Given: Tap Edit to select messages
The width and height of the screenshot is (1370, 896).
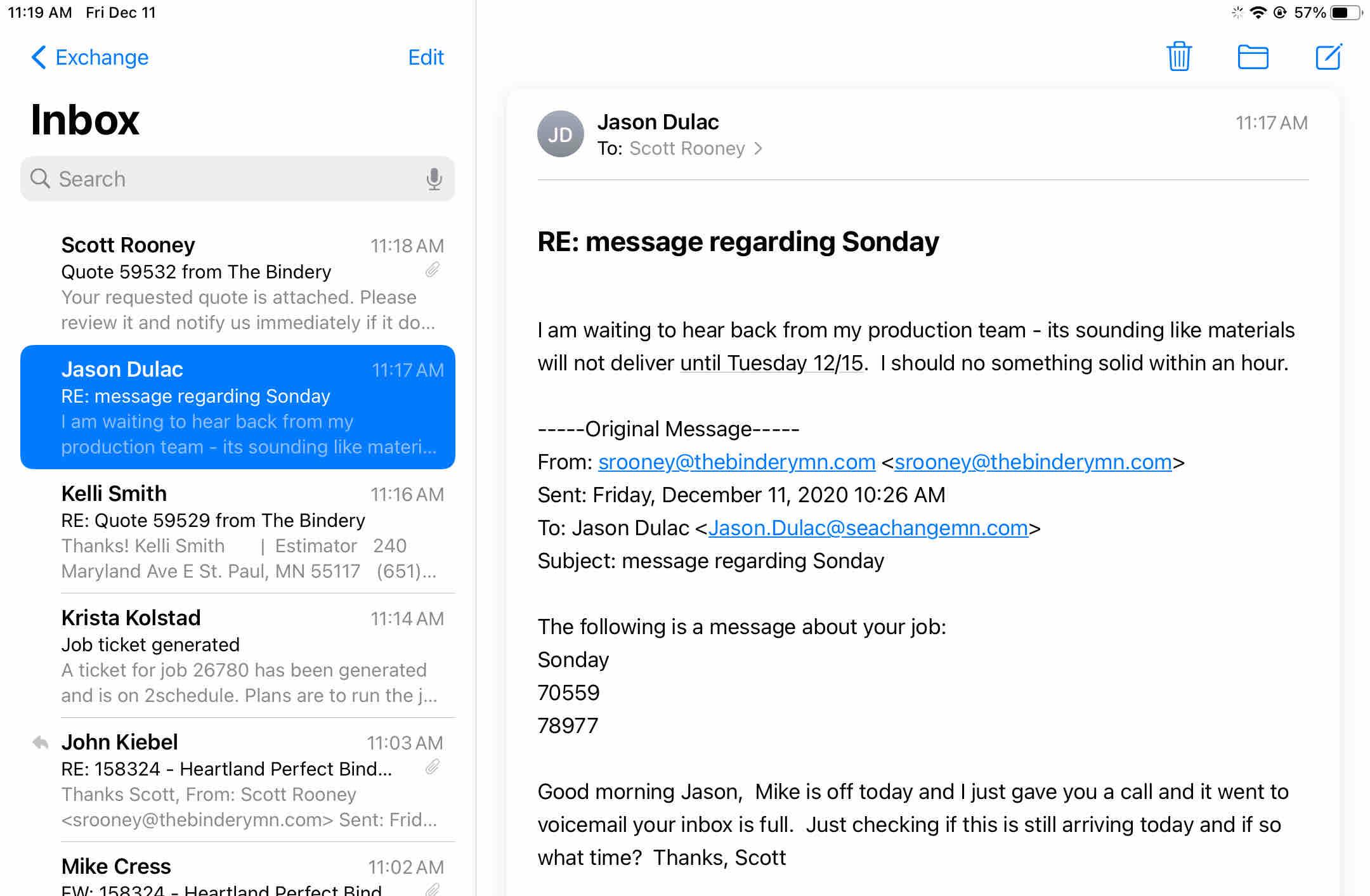Looking at the screenshot, I should tap(426, 57).
